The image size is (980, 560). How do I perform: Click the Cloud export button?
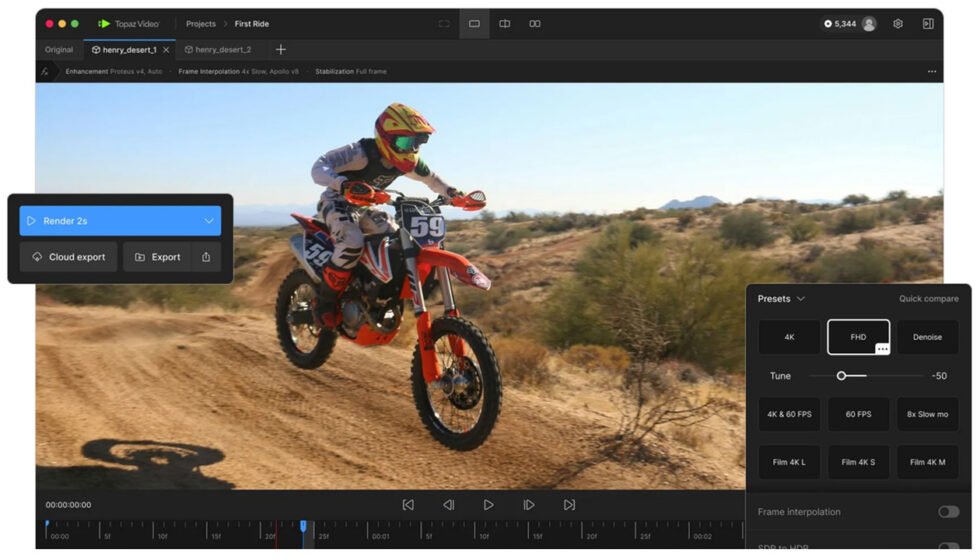click(69, 257)
